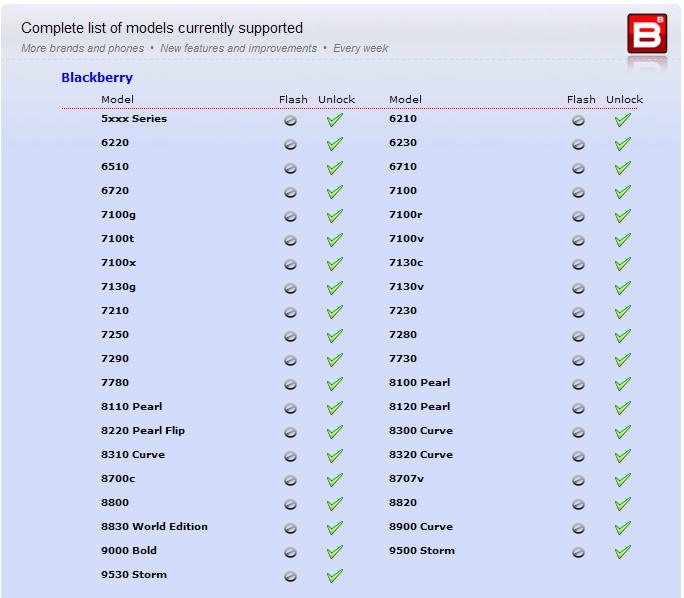Screen dimensions: 684x598
Task: Click the Unlock checkmark for 9530 Storm
Action: point(335,576)
